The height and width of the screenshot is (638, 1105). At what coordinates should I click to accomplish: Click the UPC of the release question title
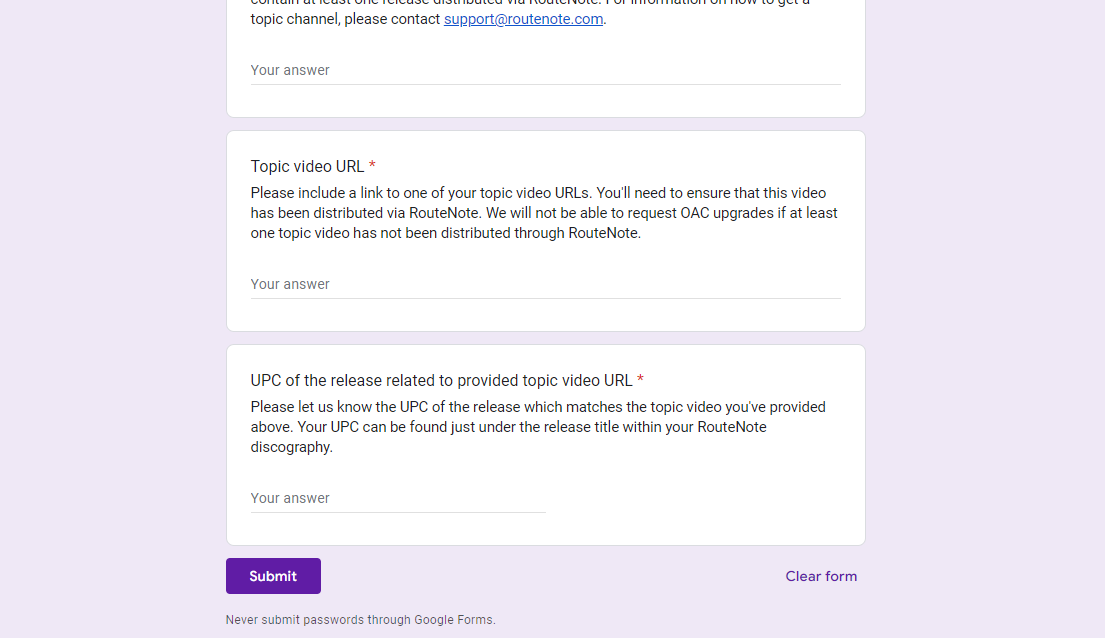coord(441,380)
